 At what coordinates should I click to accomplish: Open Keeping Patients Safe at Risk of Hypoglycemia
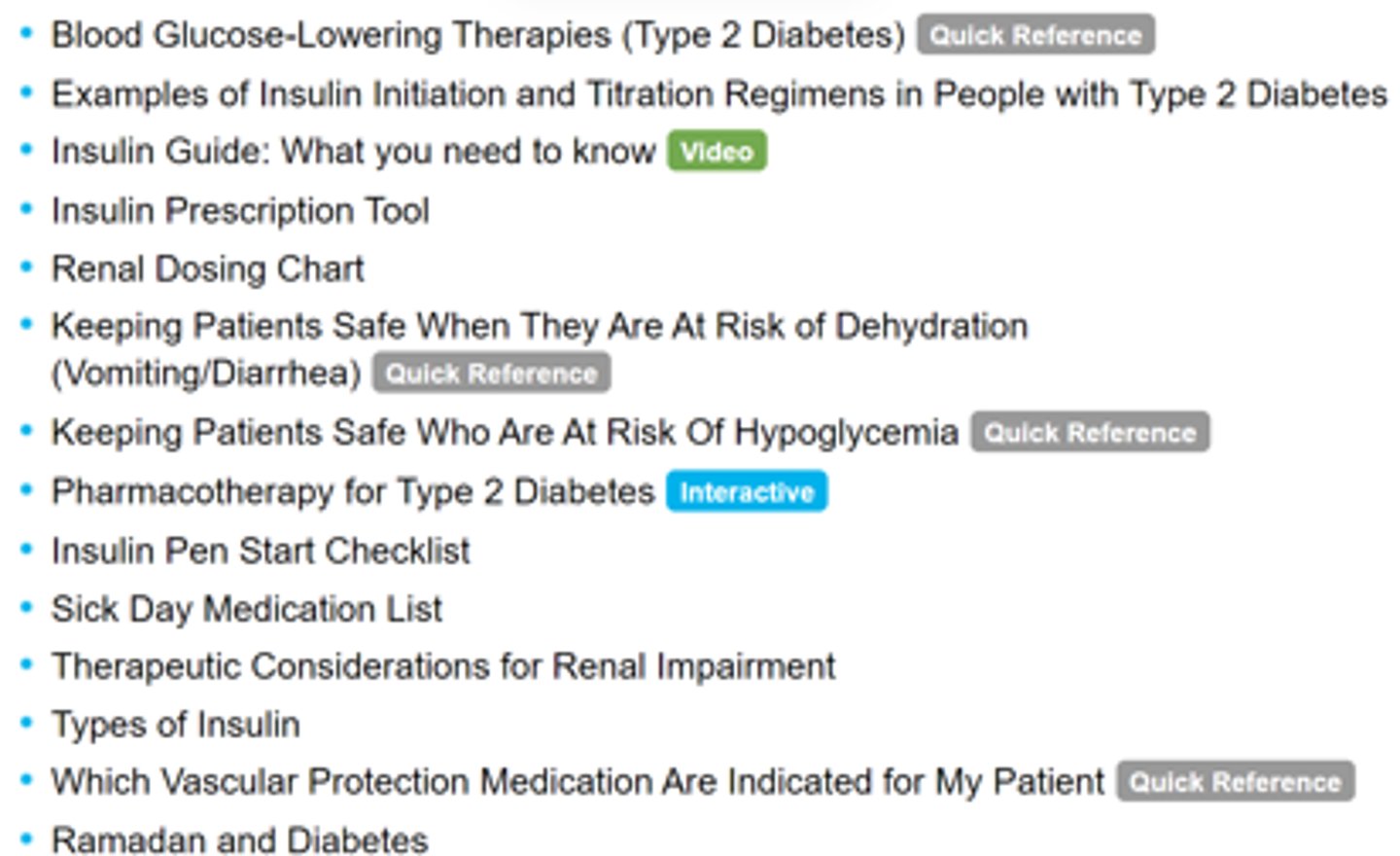click(505, 432)
